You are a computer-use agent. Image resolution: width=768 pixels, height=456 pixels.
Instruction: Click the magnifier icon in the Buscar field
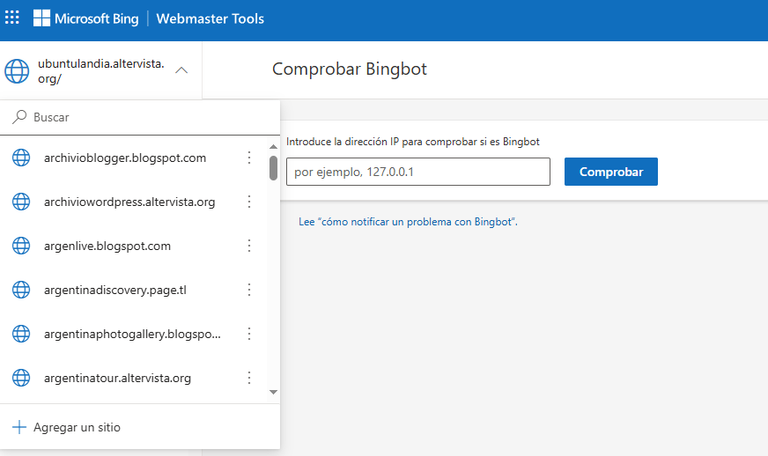tap(19, 117)
